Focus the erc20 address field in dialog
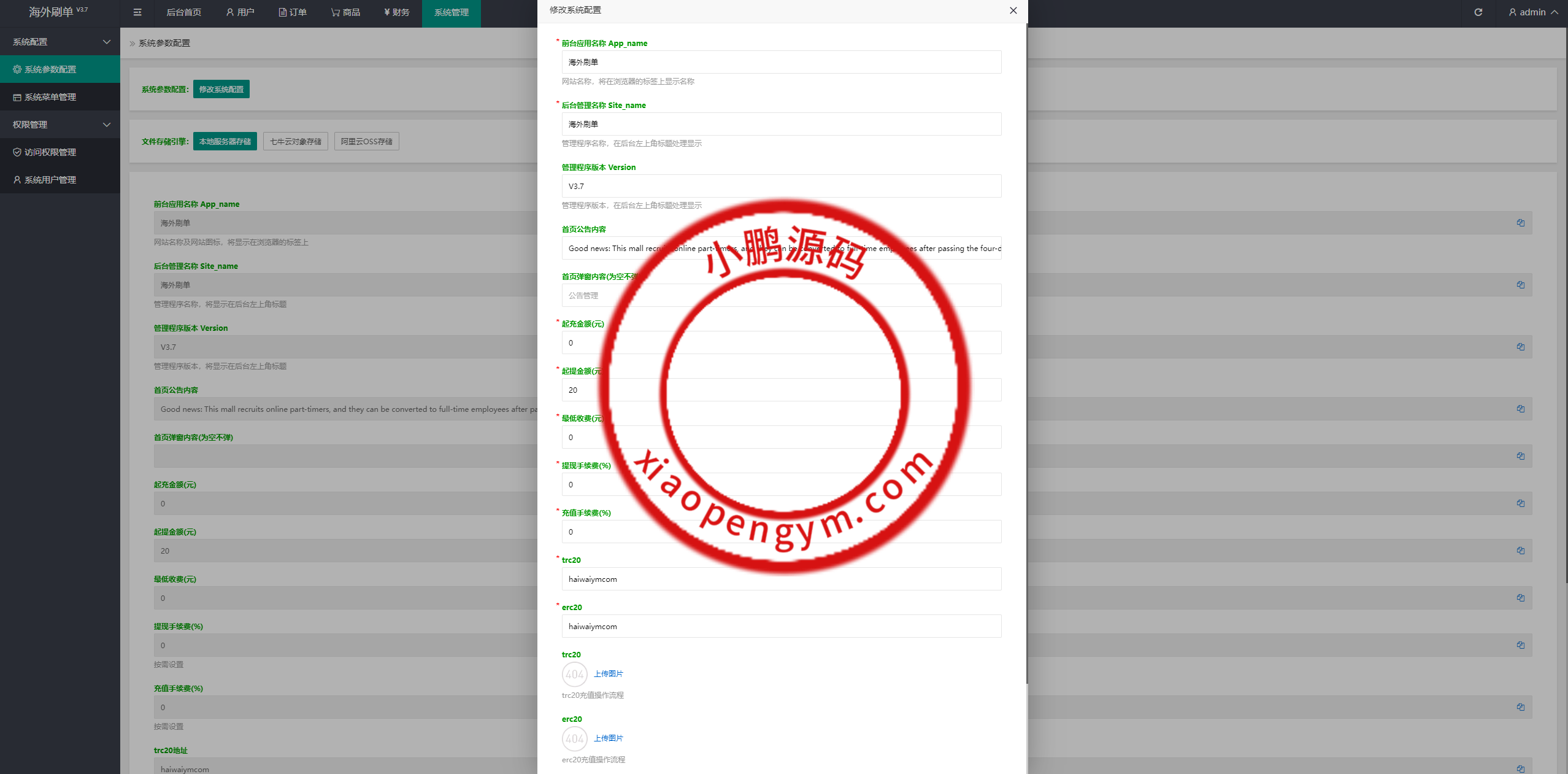 [782, 626]
